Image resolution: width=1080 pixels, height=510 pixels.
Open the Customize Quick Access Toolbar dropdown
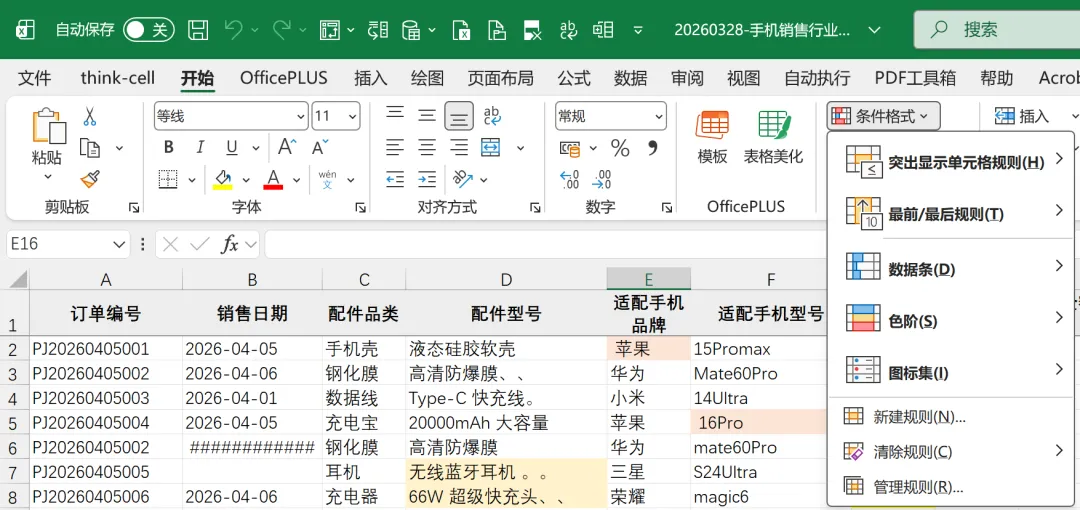(x=638, y=30)
